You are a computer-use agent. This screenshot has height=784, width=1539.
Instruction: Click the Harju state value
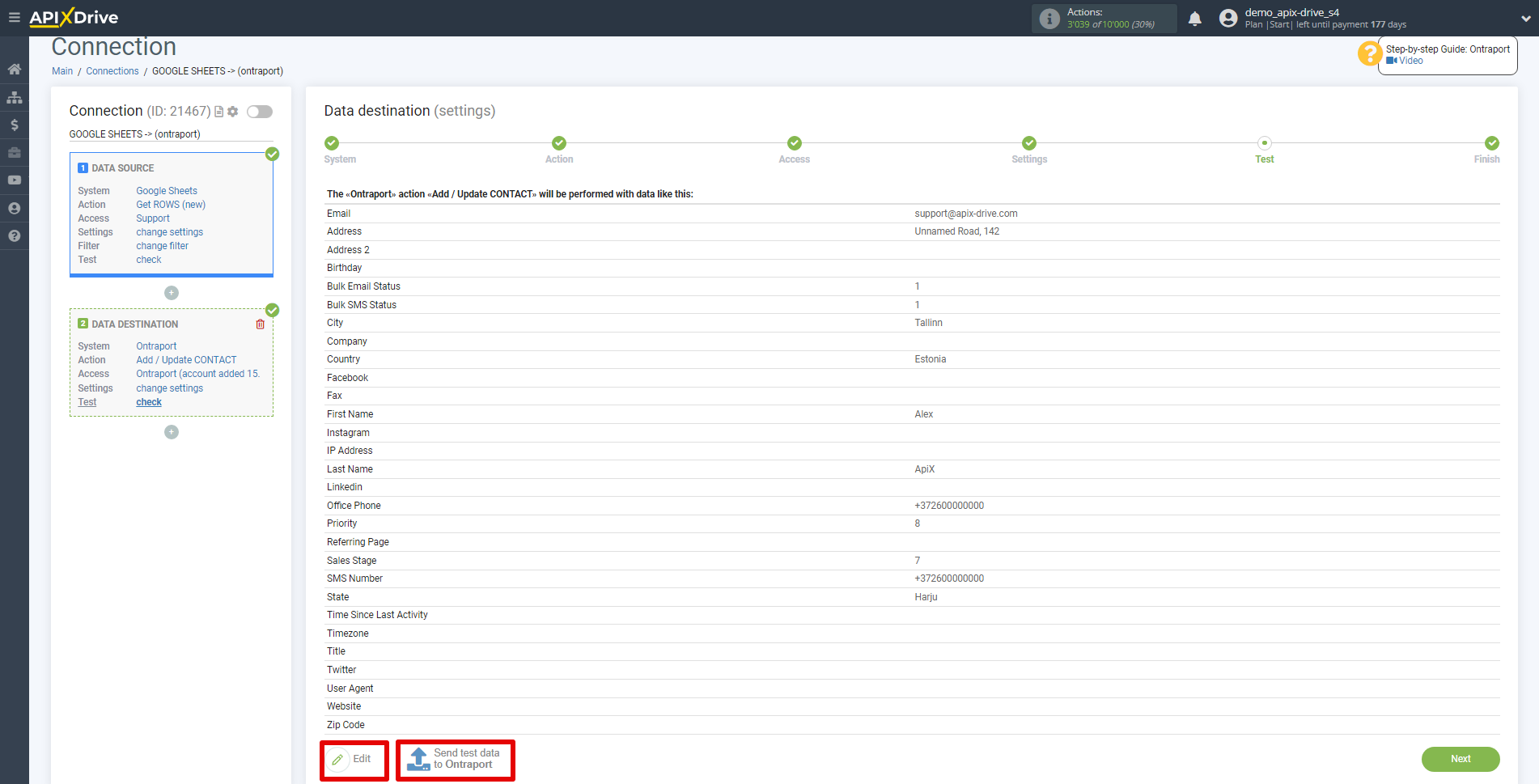tap(926, 597)
